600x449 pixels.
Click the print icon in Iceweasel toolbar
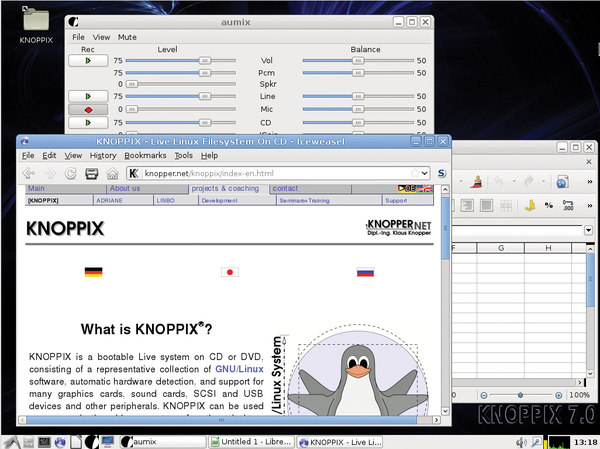(92, 173)
